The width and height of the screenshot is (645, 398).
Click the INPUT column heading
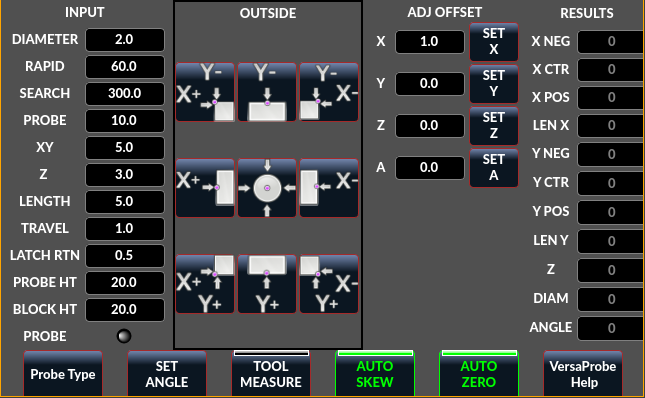tap(85, 12)
